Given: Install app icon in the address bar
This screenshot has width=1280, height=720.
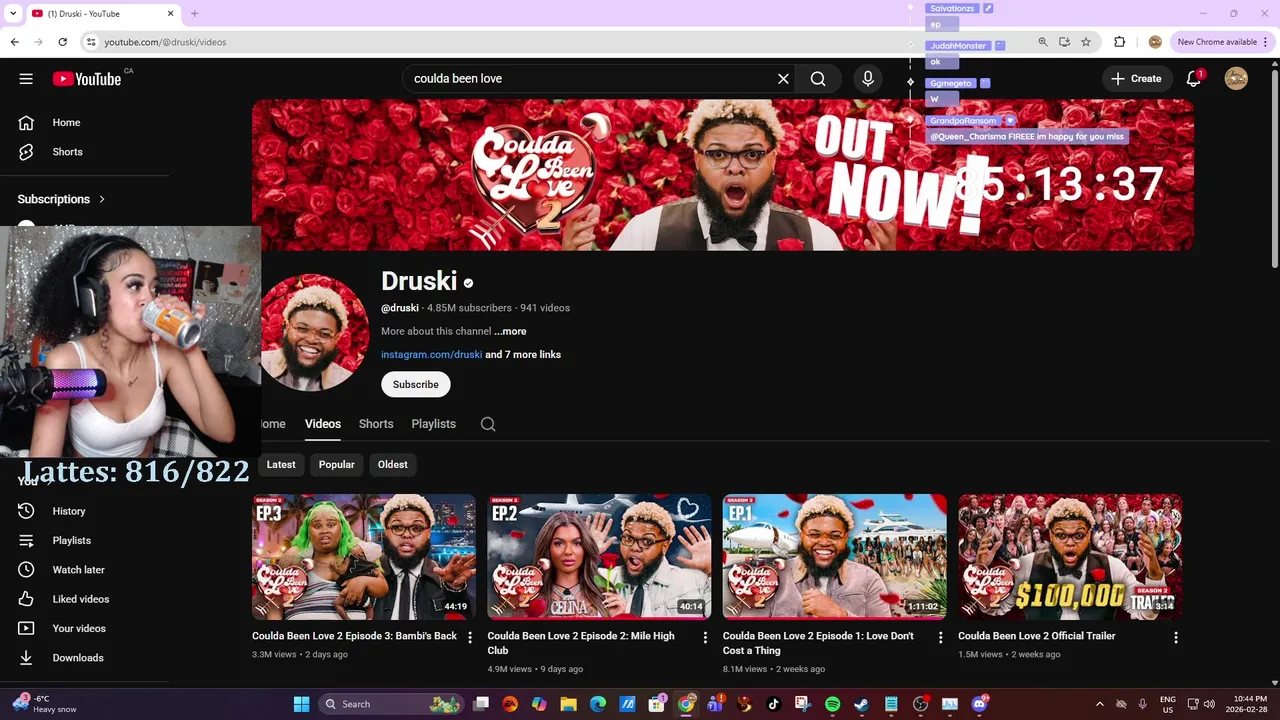Looking at the screenshot, I should point(1064,42).
